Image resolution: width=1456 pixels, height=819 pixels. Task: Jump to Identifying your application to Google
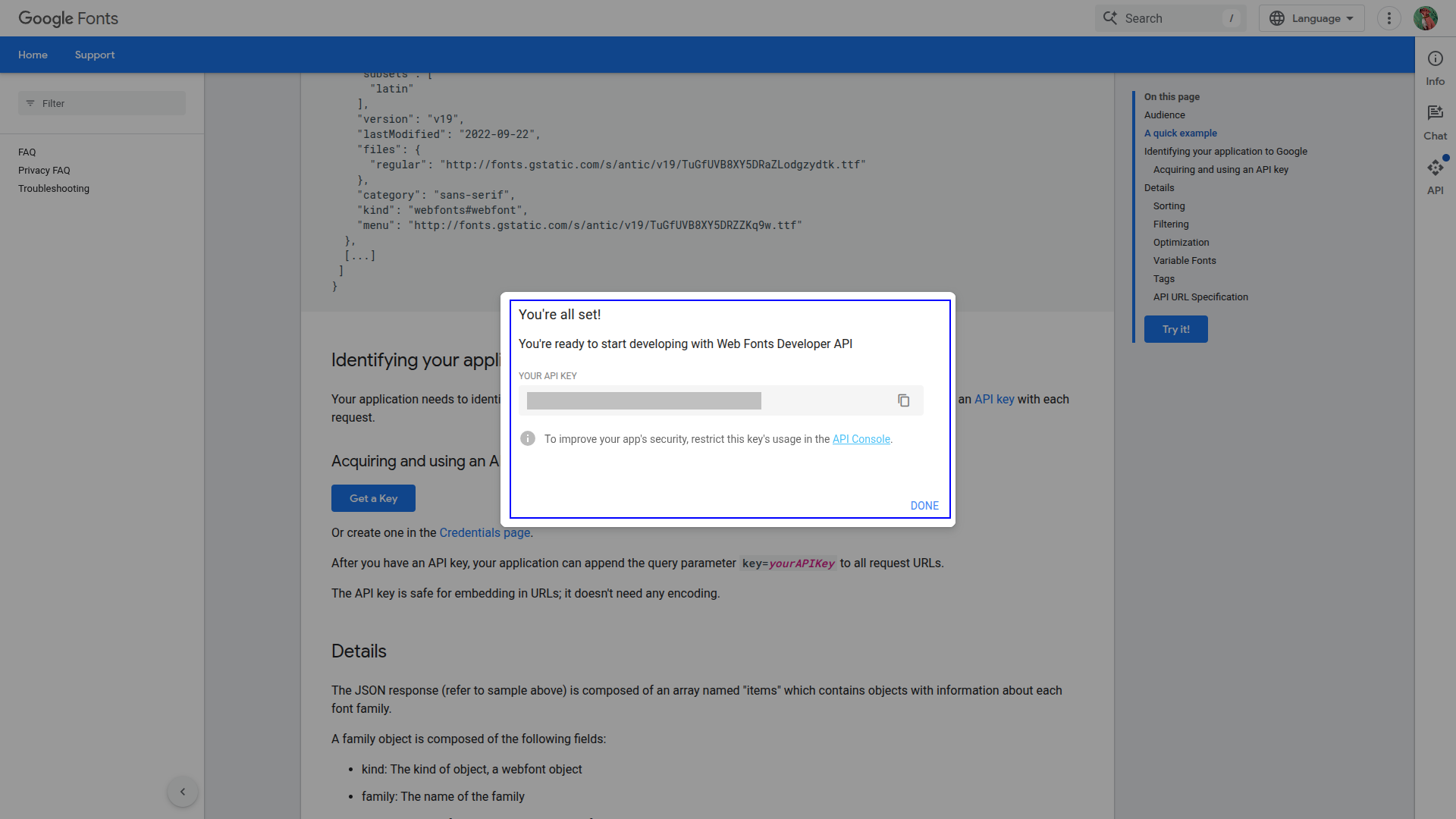[x=1225, y=152]
